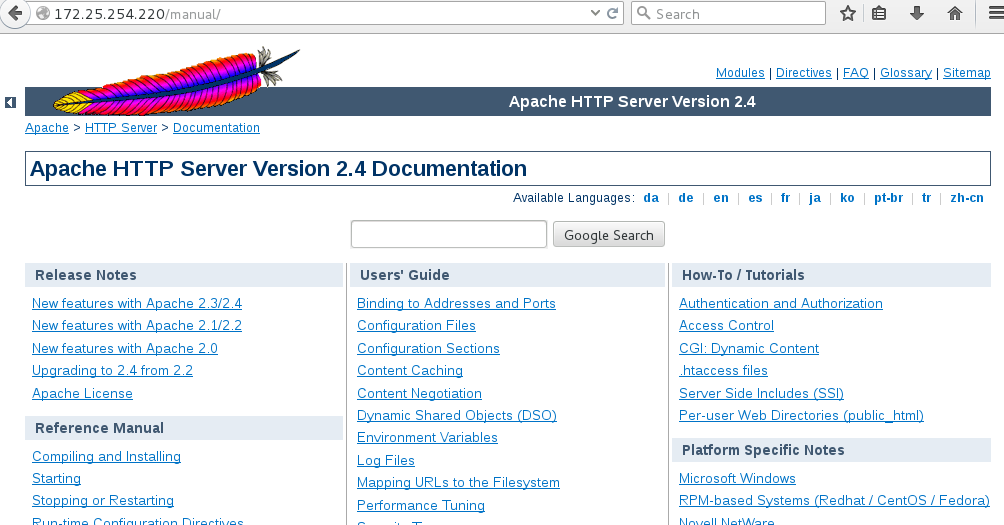The width and height of the screenshot is (1004, 525).
Task: Open Authentication and Authorization link
Action: click(x=781, y=303)
